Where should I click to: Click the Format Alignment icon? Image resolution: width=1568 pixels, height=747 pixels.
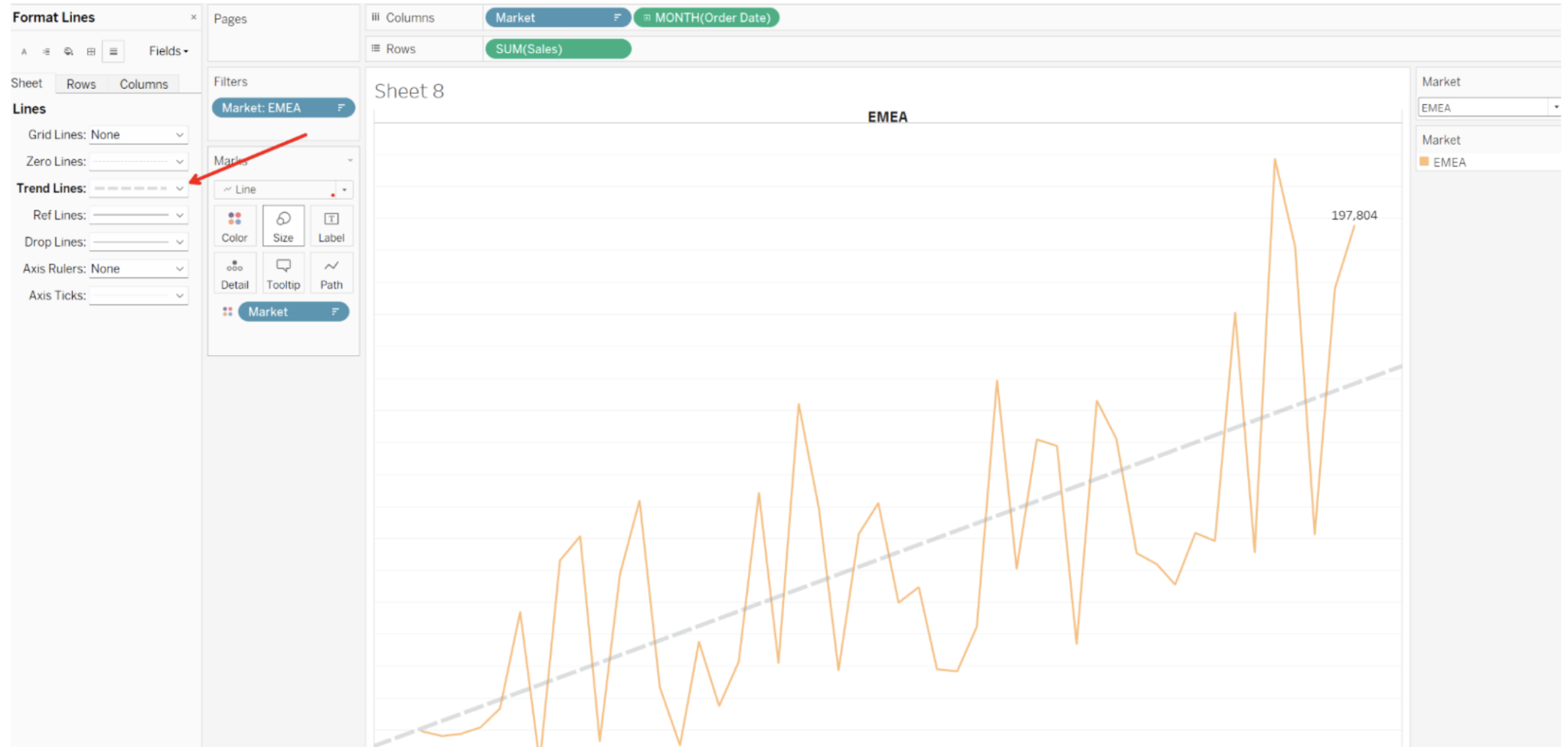pyautogui.click(x=46, y=52)
